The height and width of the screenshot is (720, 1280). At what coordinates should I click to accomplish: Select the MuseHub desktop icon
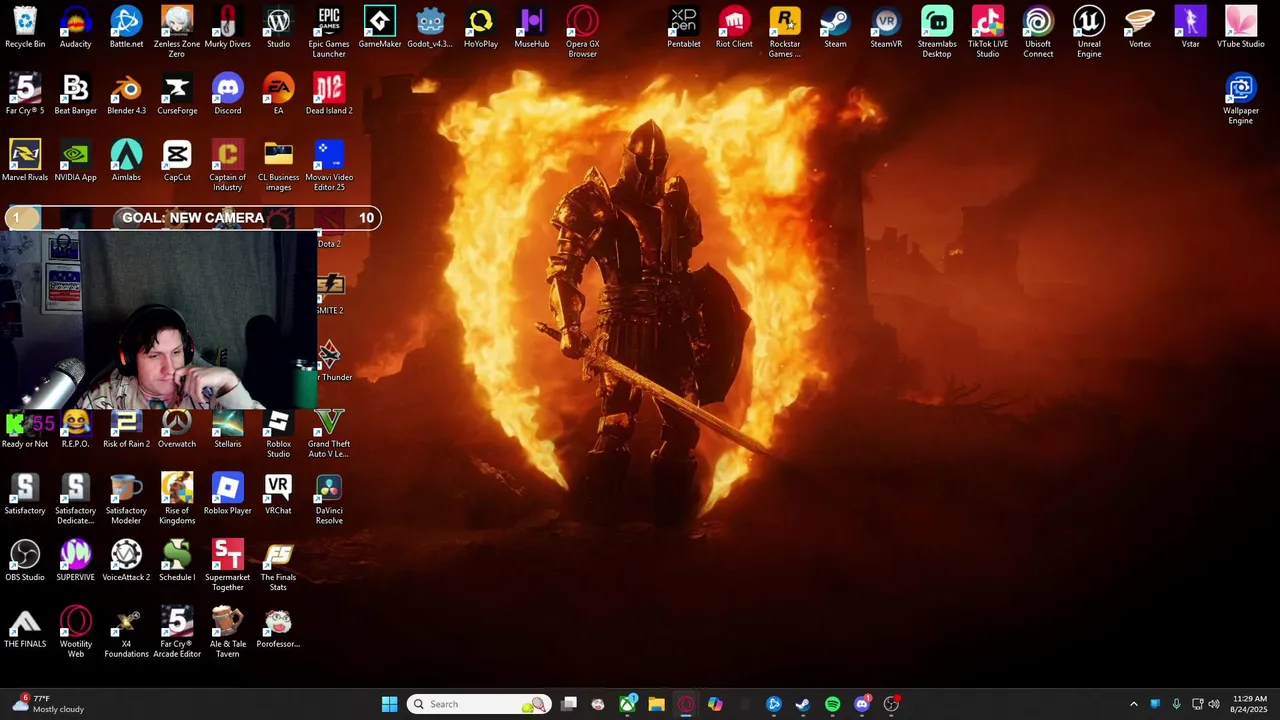coord(532,28)
